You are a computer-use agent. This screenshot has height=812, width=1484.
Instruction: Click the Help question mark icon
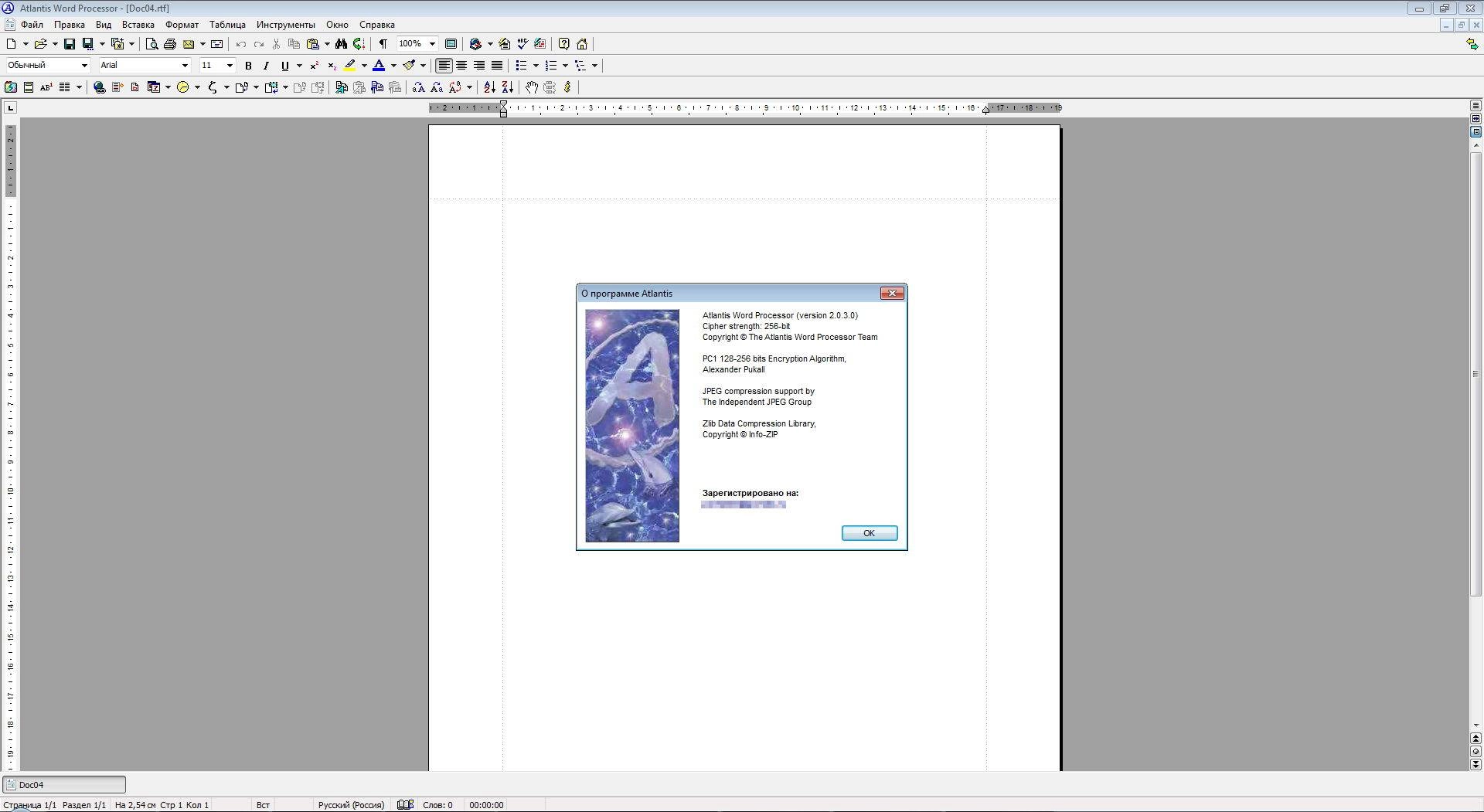coord(564,44)
